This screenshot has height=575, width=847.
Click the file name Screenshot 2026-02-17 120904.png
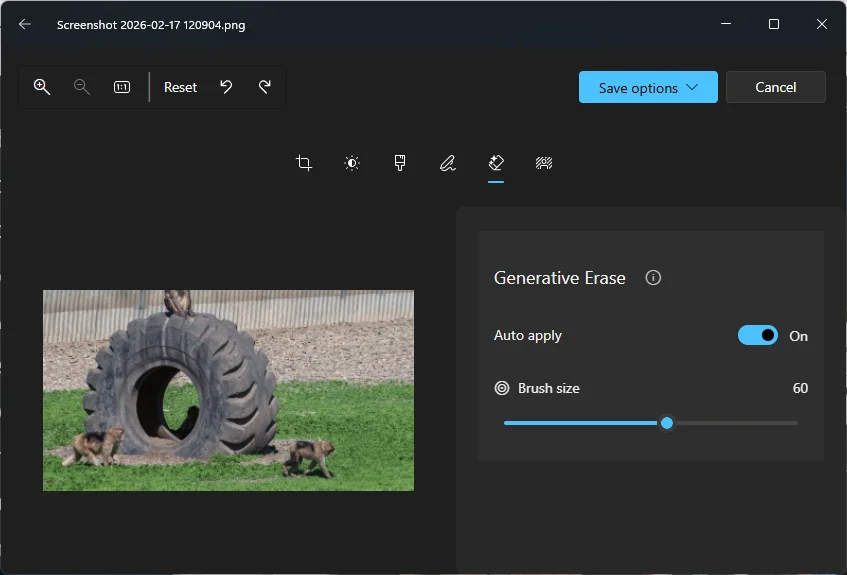click(x=151, y=25)
